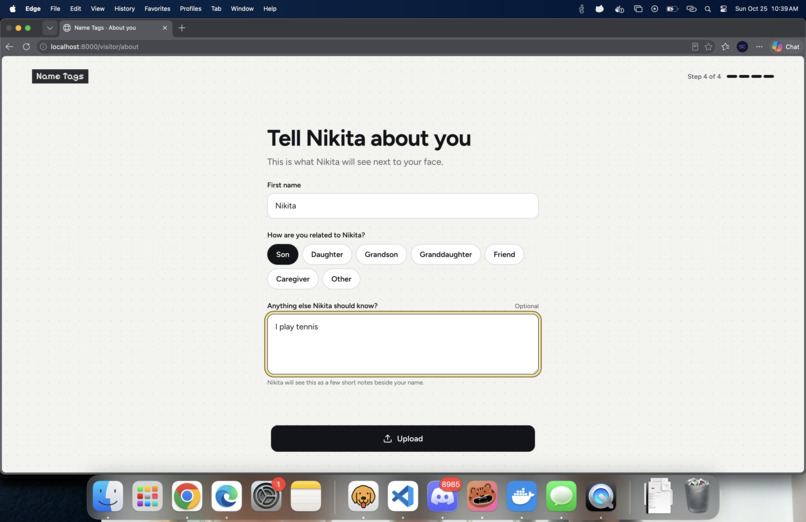Open Messages from the dock
The image size is (806, 522).
pyautogui.click(x=561, y=496)
